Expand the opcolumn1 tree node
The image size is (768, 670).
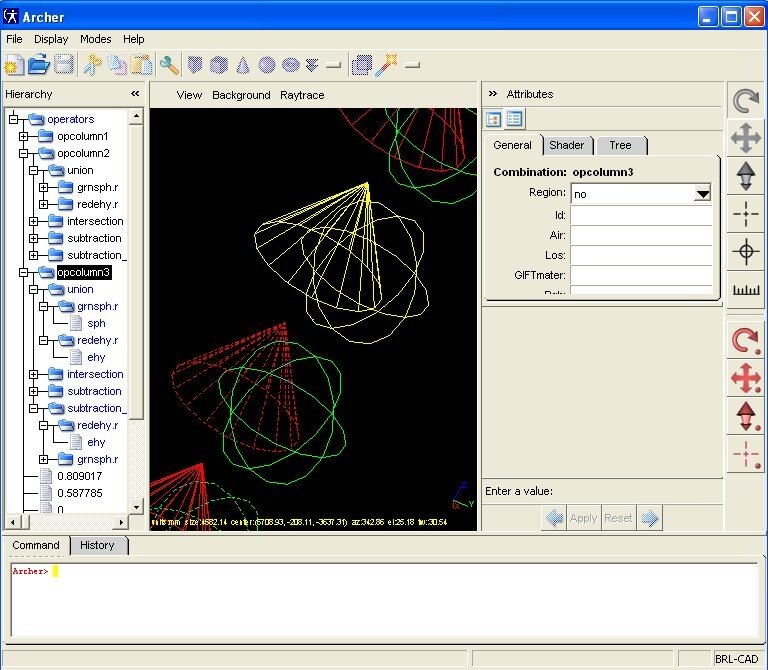[24, 136]
